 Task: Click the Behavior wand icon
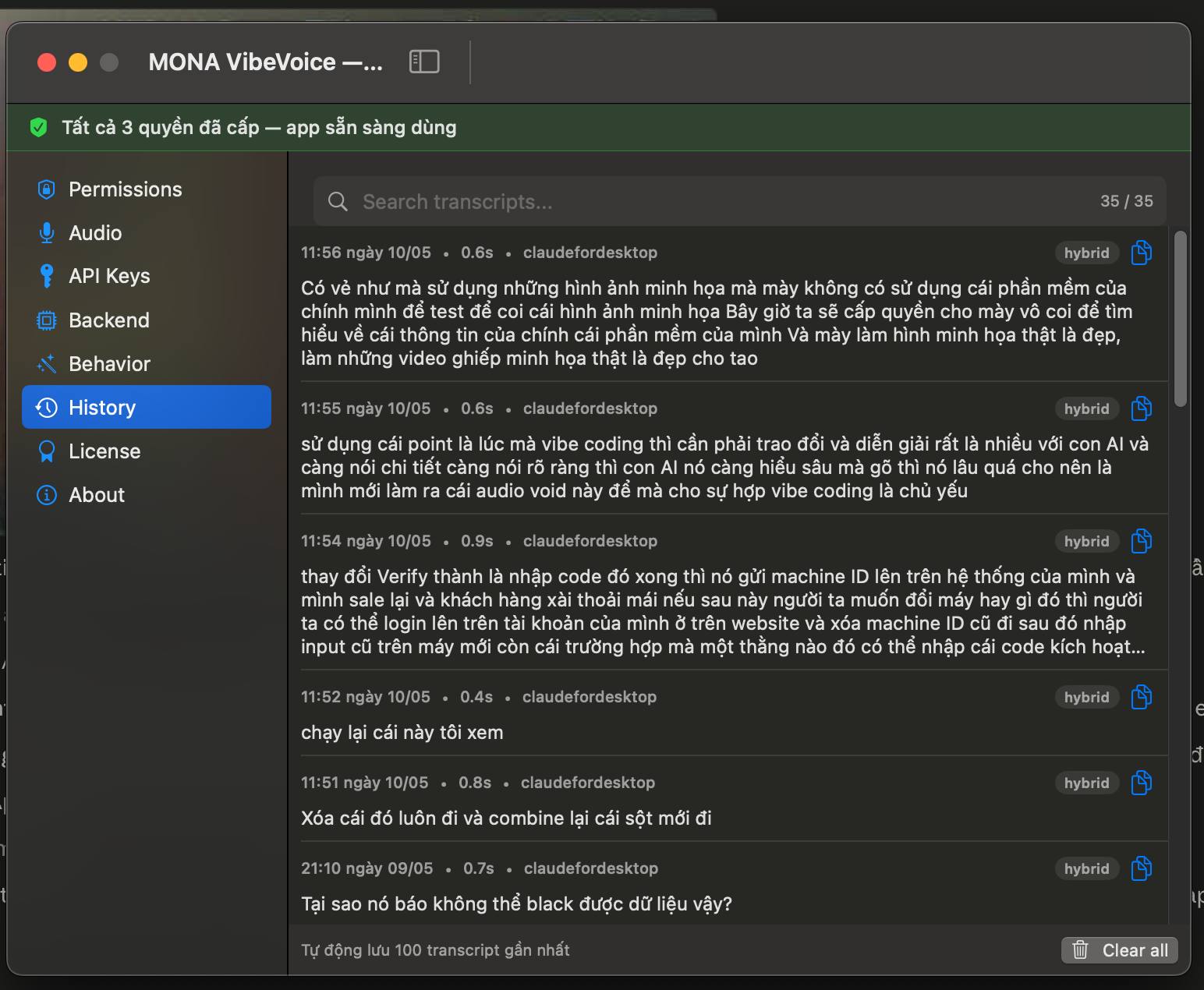point(47,364)
